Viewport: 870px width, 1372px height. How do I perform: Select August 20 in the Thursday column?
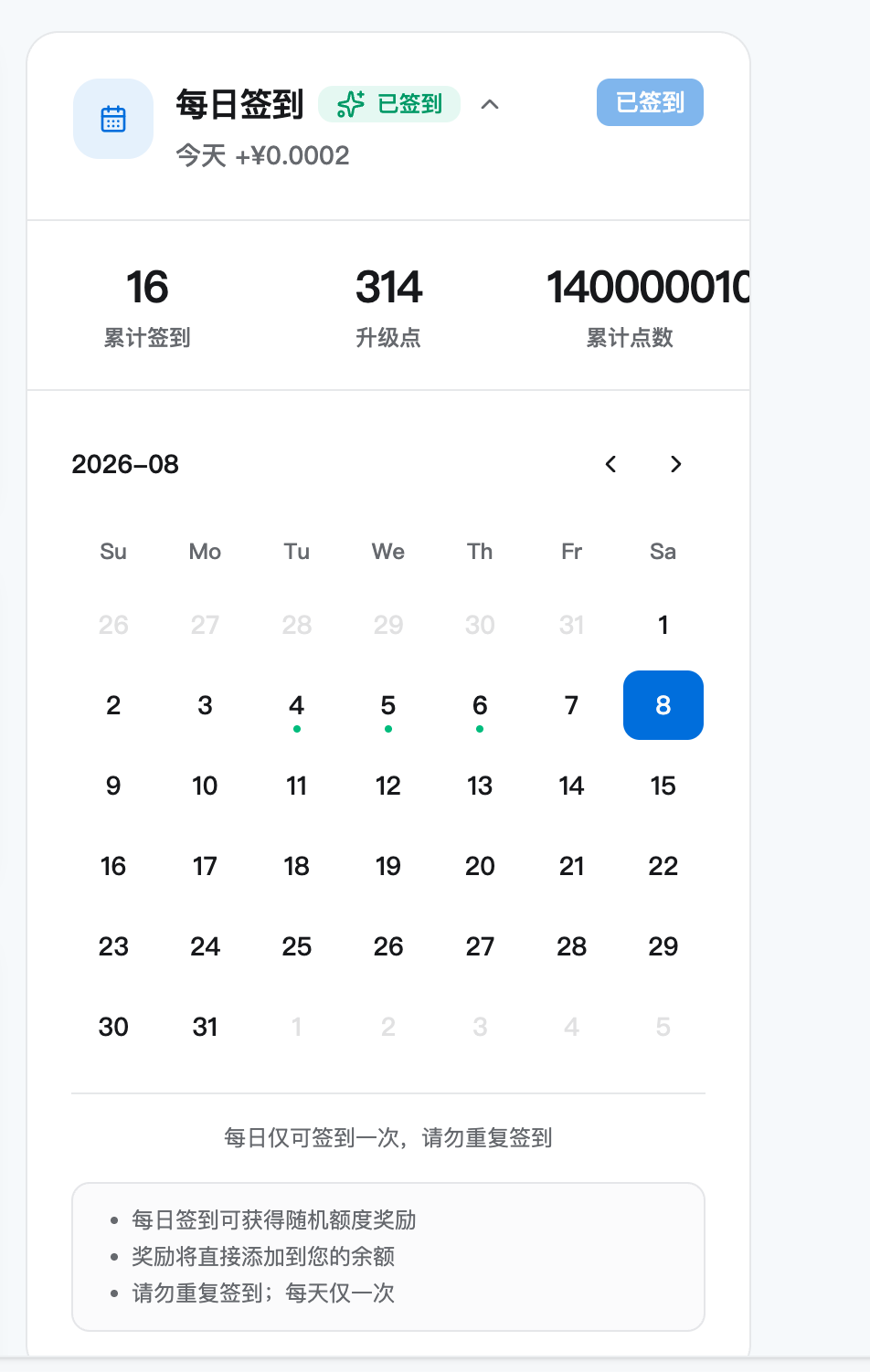click(480, 866)
